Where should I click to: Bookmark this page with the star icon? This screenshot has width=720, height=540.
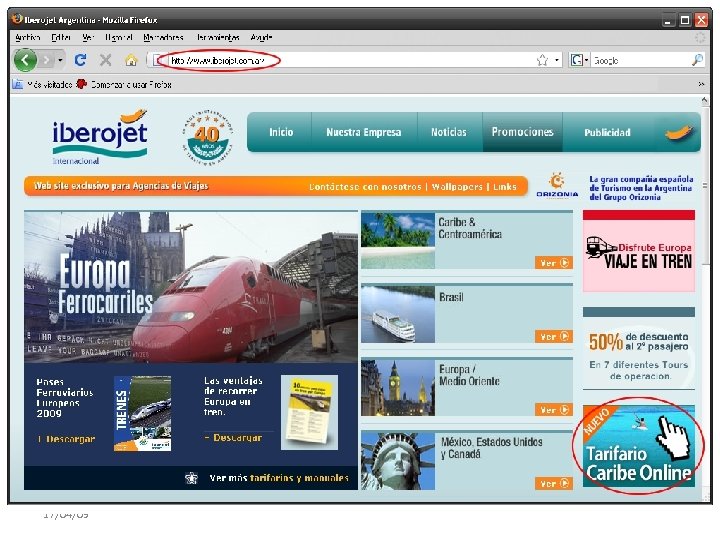pyautogui.click(x=542, y=60)
